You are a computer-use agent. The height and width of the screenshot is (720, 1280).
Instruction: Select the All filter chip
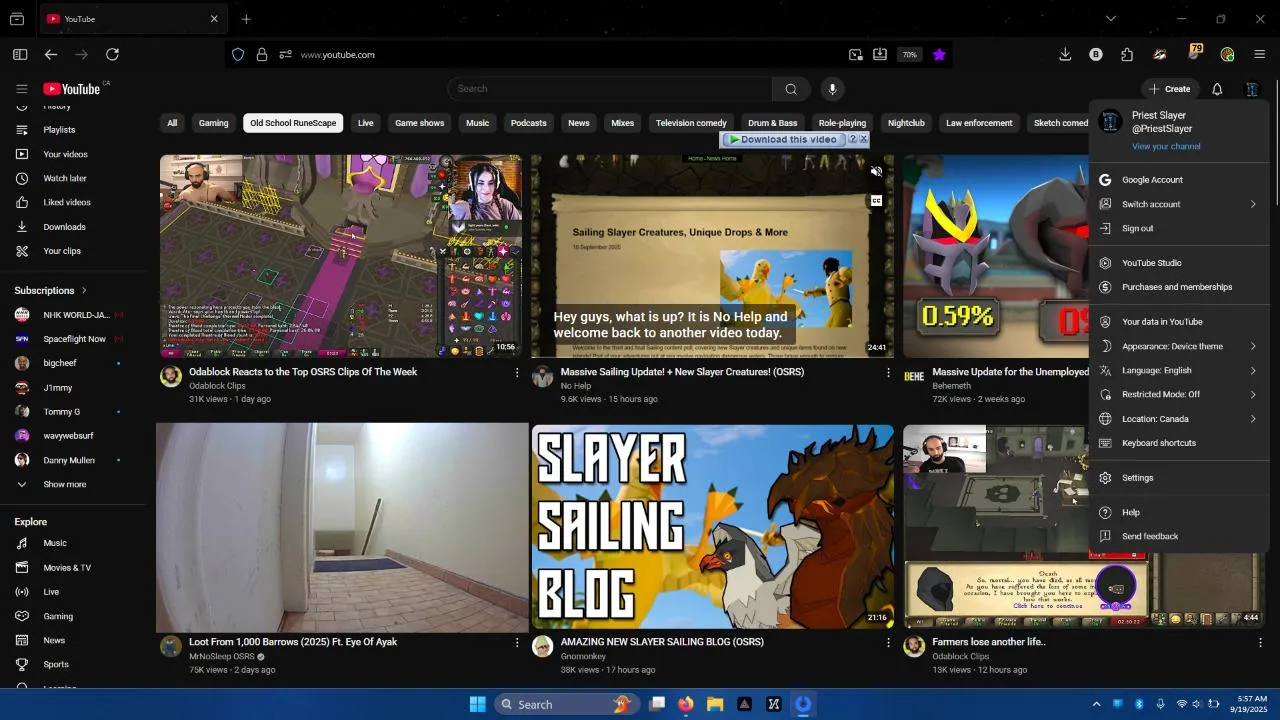click(172, 123)
